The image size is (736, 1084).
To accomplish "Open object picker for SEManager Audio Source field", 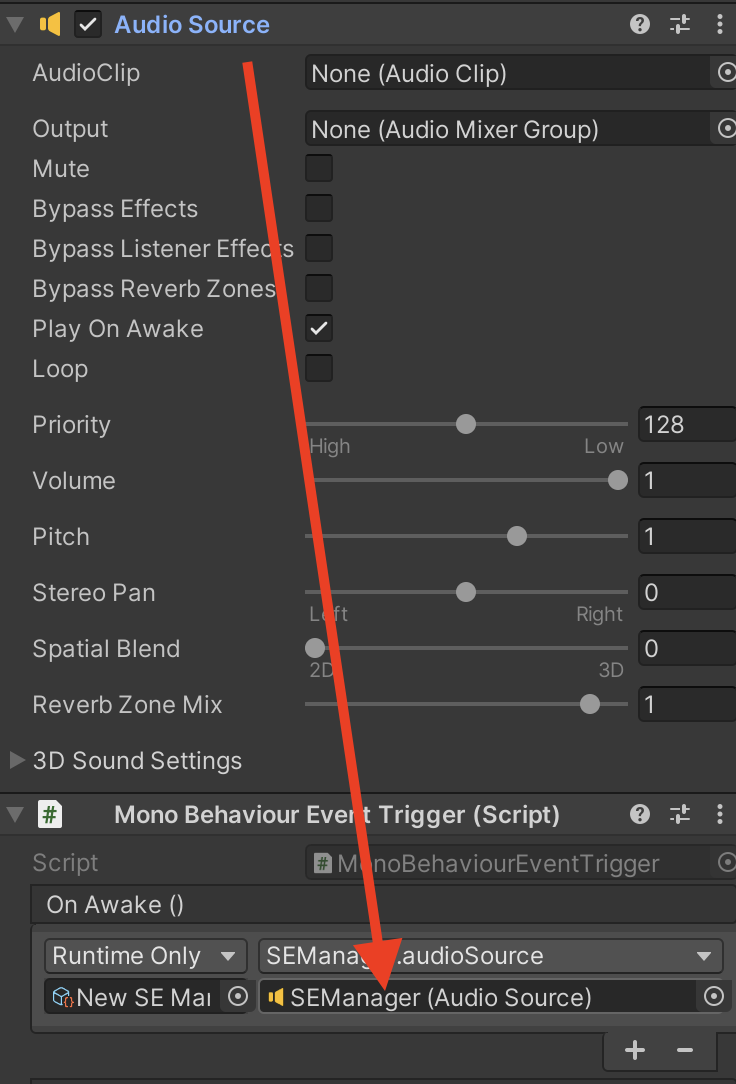I will [713, 996].
